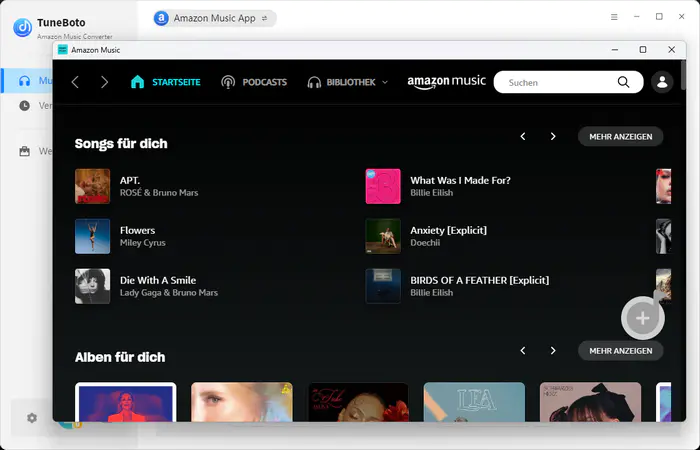Click the toolbox icon in the TuneBoto sidebar
Image resolution: width=700 pixels, height=450 pixels.
point(25,151)
